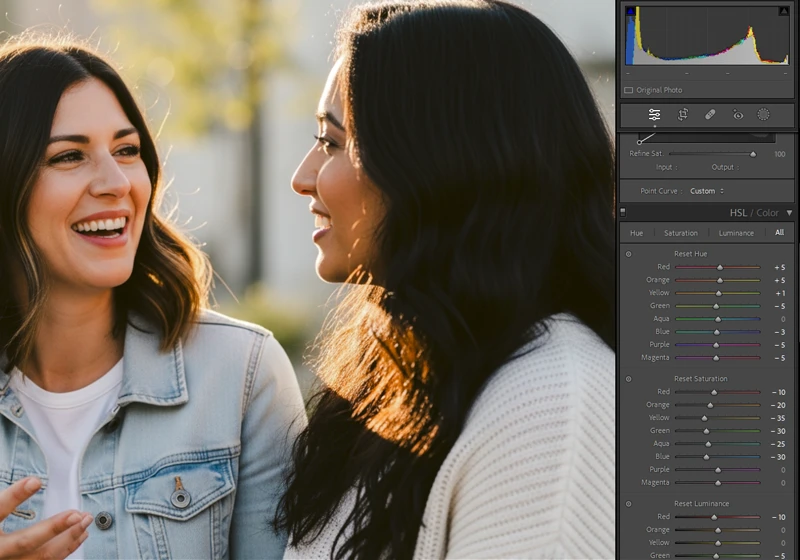
Task: Click the 'Output :' label under the curve
Action: (725, 167)
